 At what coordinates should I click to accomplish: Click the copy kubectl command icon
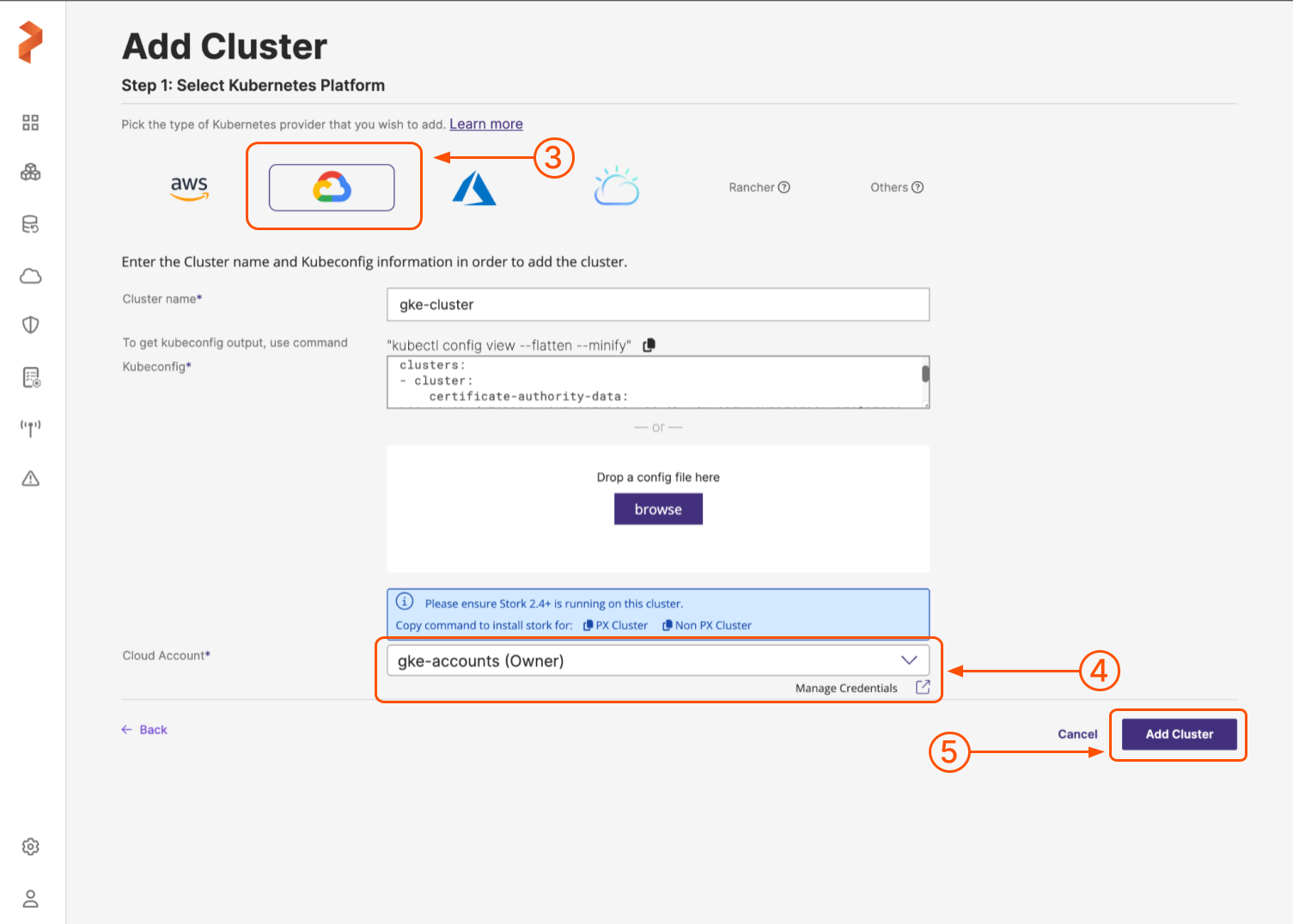tap(650, 345)
